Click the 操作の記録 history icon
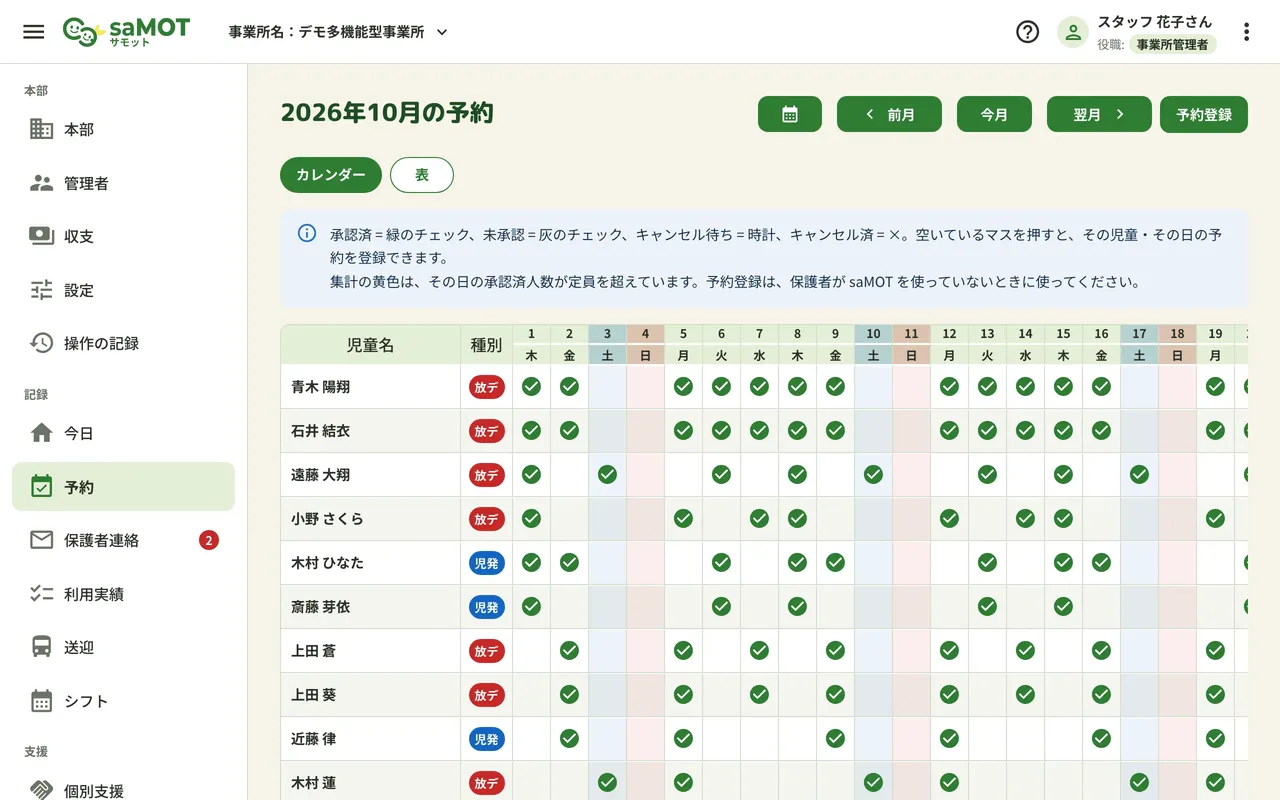Viewport: 1280px width, 800px height. click(x=41, y=343)
